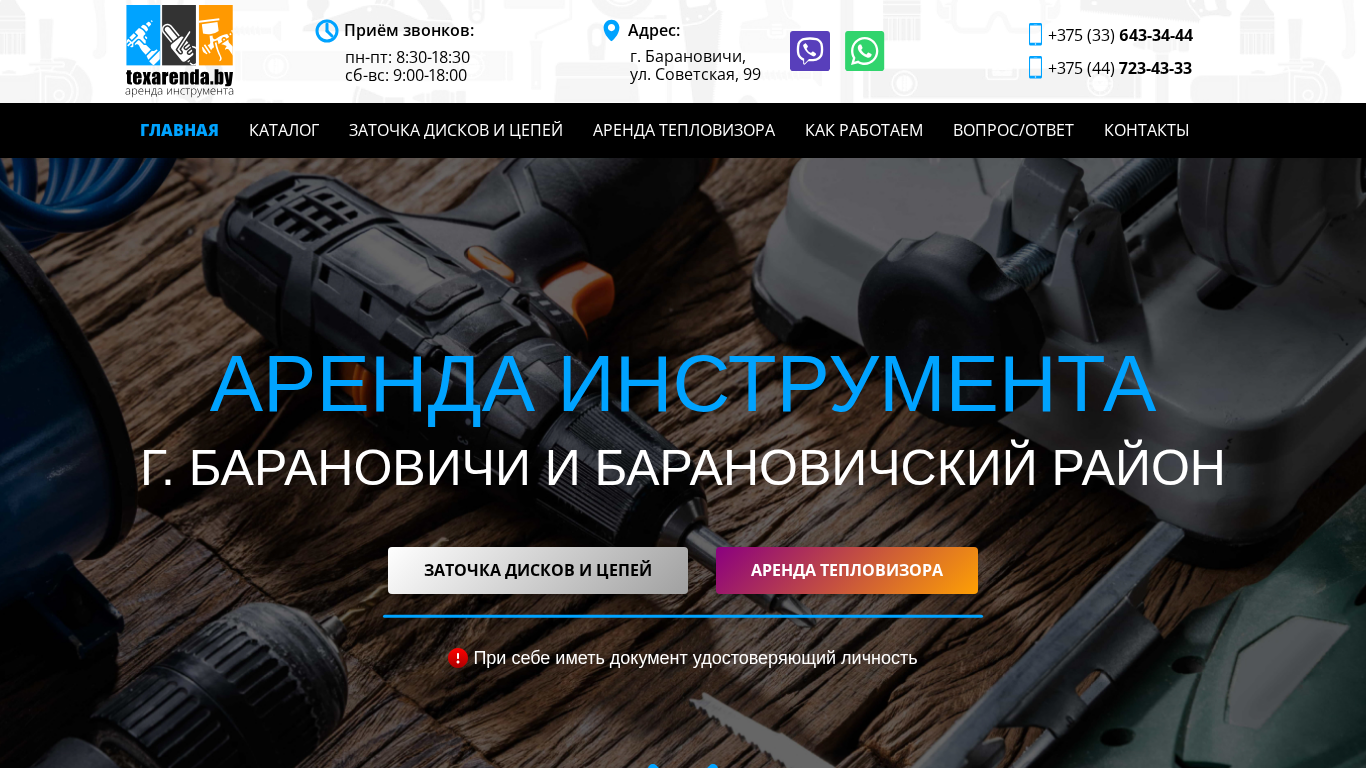The height and width of the screenshot is (768, 1366).
Task: Click the clock icon beside Приём звонков
Action: (327, 31)
